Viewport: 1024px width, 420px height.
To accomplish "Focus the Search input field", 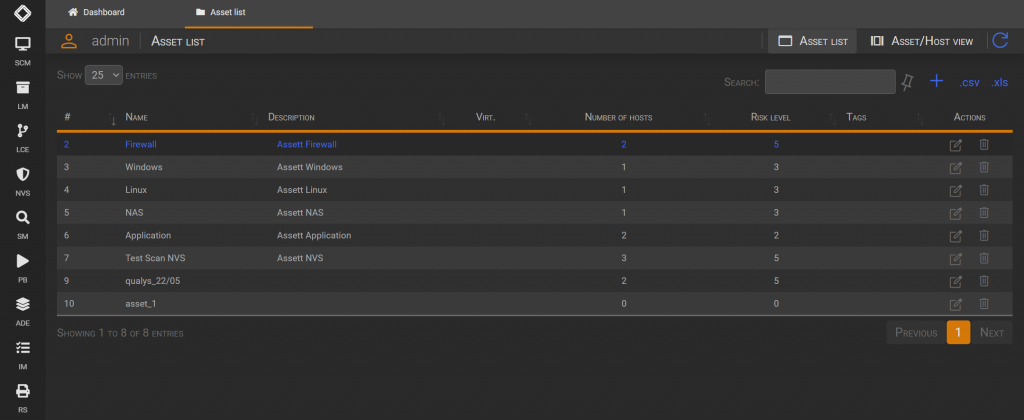I will [830, 82].
